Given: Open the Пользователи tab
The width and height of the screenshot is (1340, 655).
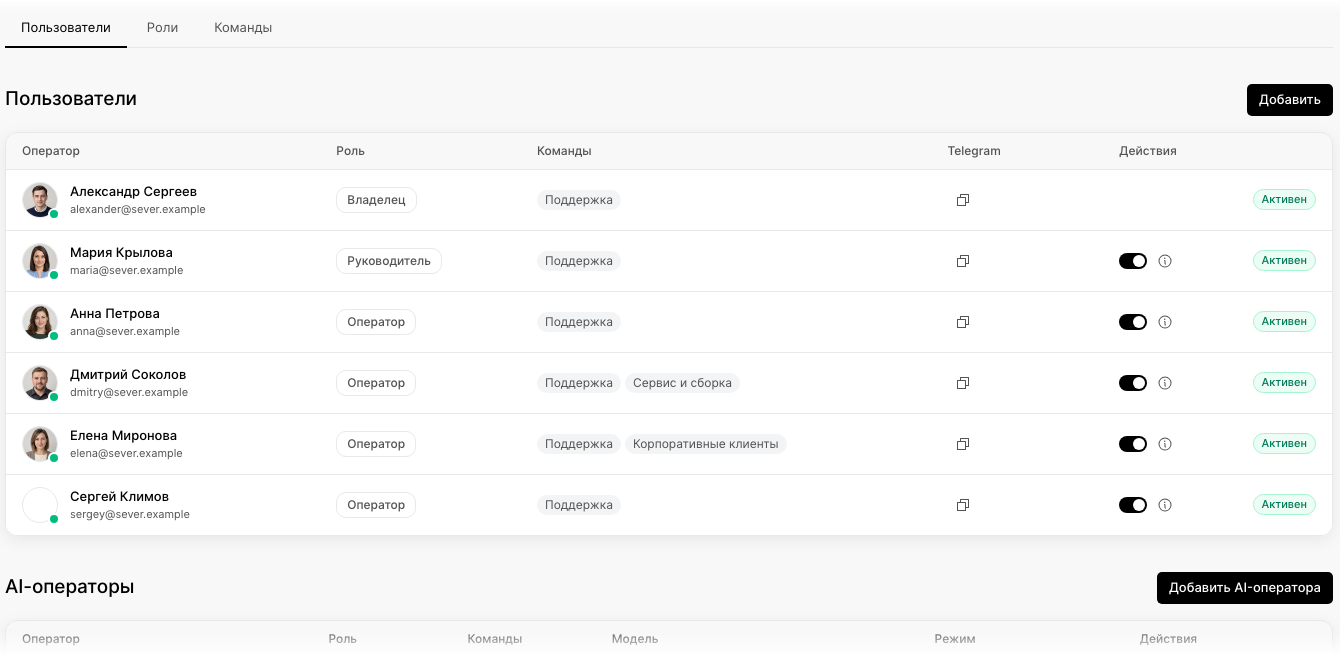Looking at the screenshot, I should click(x=66, y=28).
